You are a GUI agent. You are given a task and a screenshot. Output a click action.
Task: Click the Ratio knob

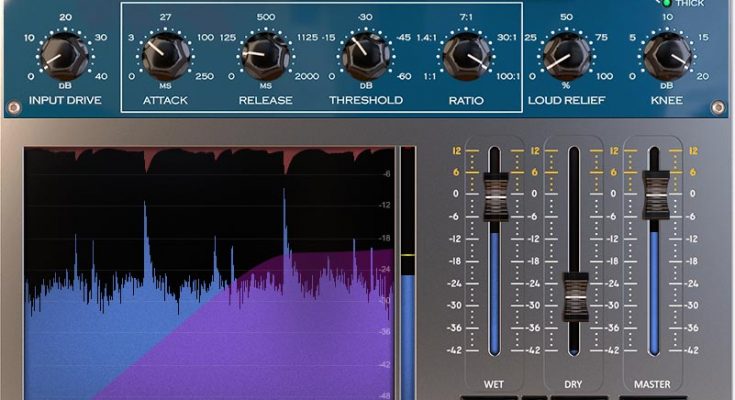pyautogui.click(x=465, y=56)
